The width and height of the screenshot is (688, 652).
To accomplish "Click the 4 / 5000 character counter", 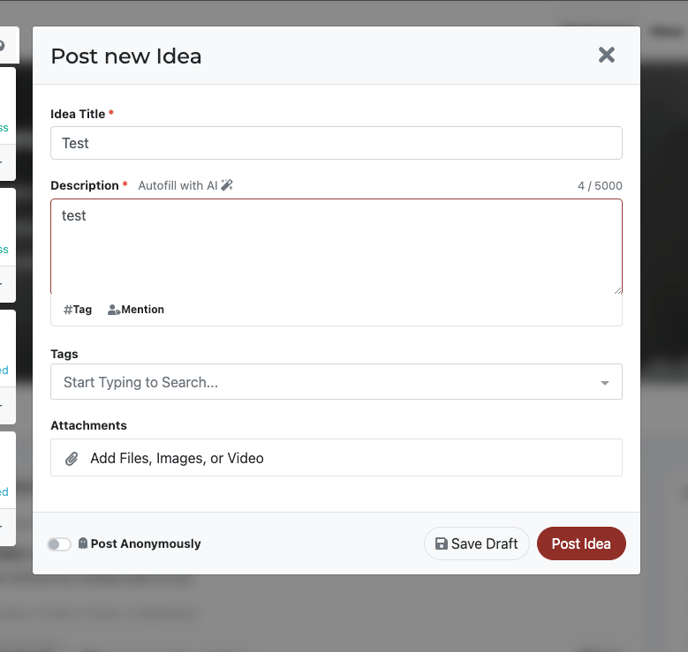I will tap(600, 186).
